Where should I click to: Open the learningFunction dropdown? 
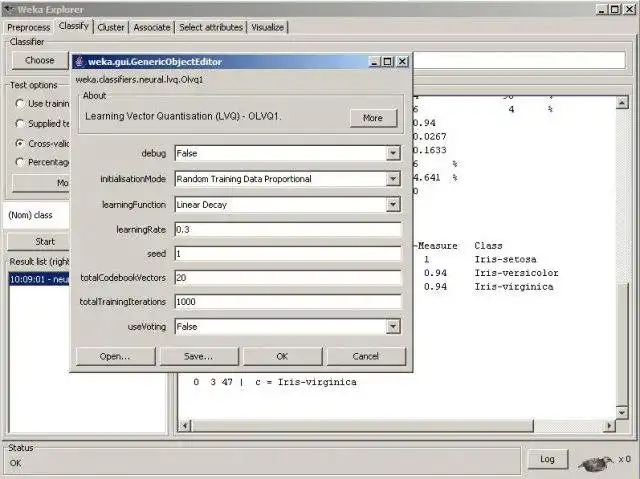[x=393, y=204]
